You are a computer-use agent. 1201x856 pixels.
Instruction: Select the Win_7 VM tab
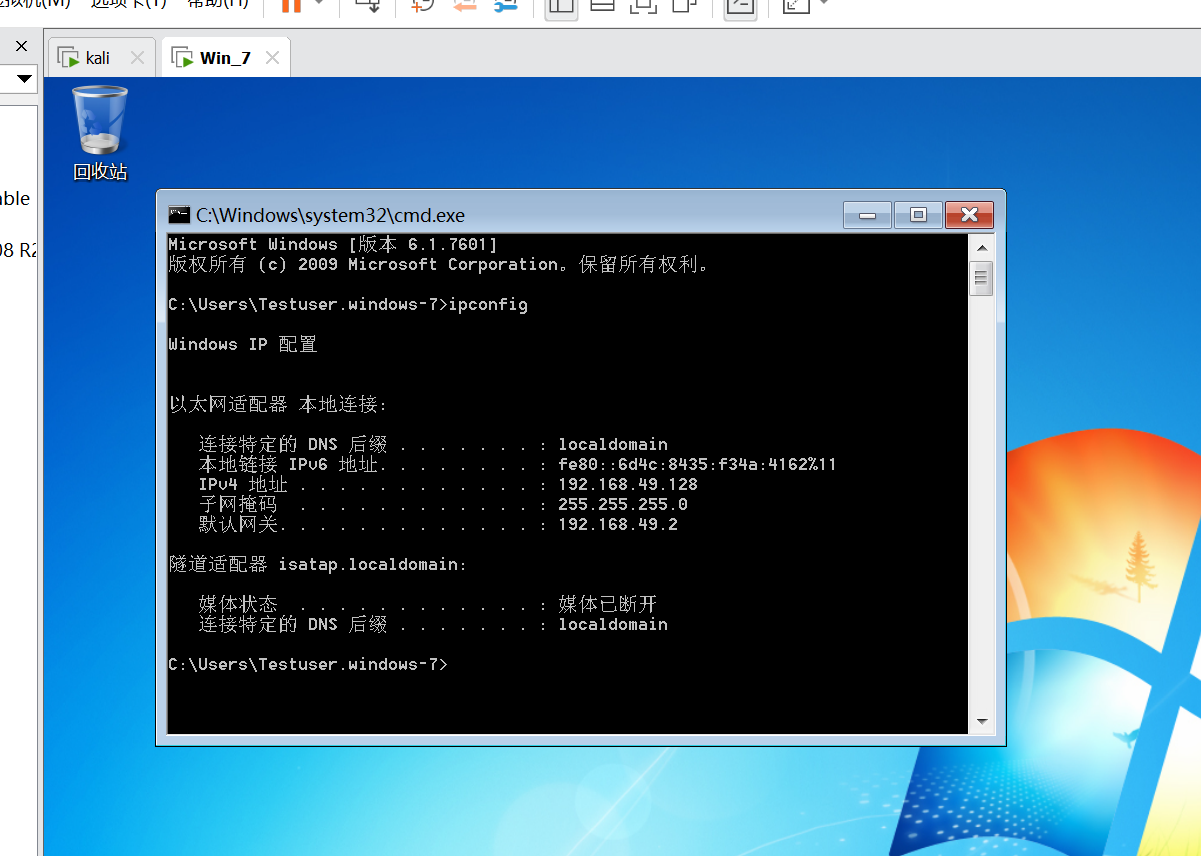tap(225, 58)
